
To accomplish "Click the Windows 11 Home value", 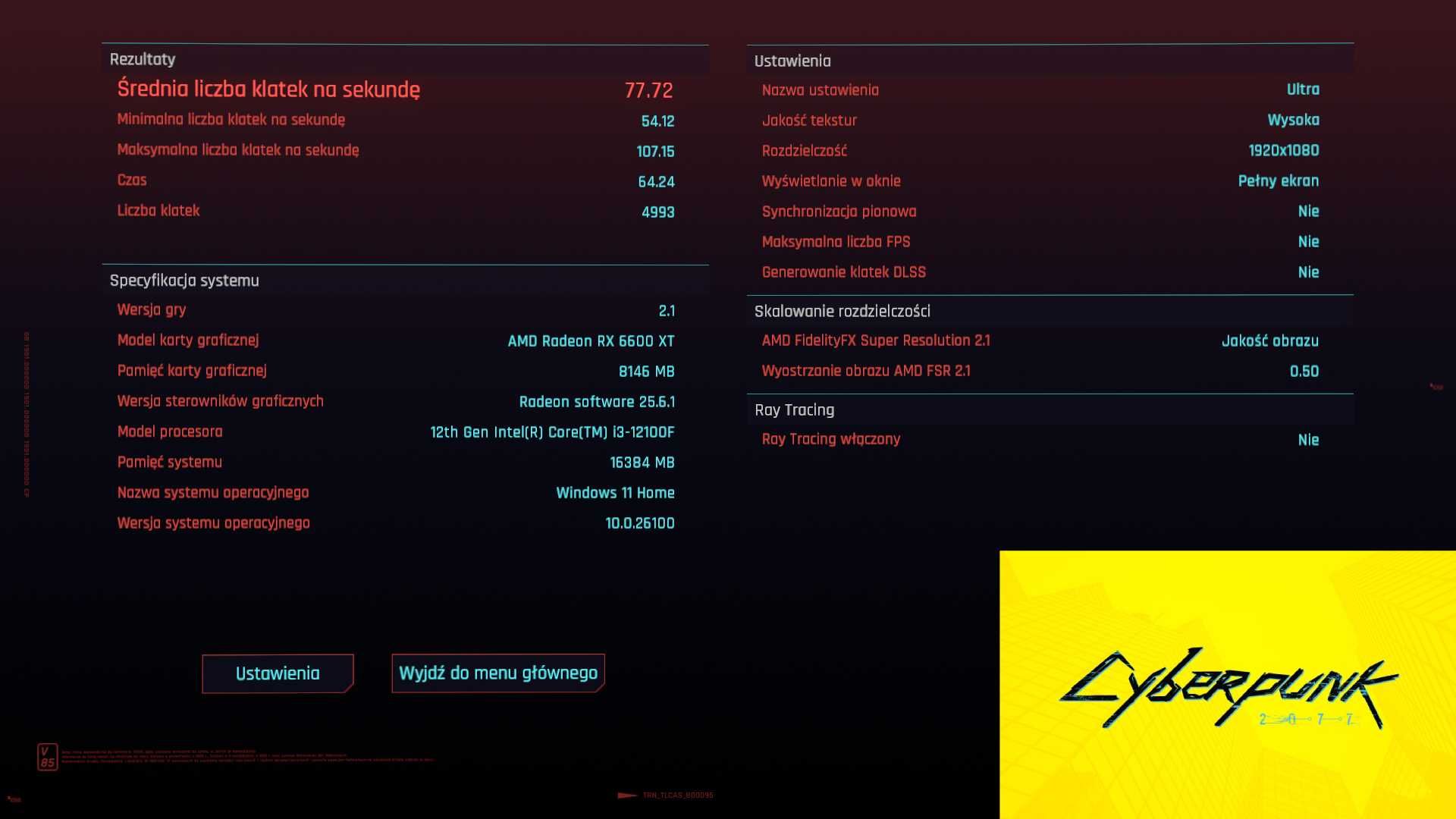I will tap(615, 493).
